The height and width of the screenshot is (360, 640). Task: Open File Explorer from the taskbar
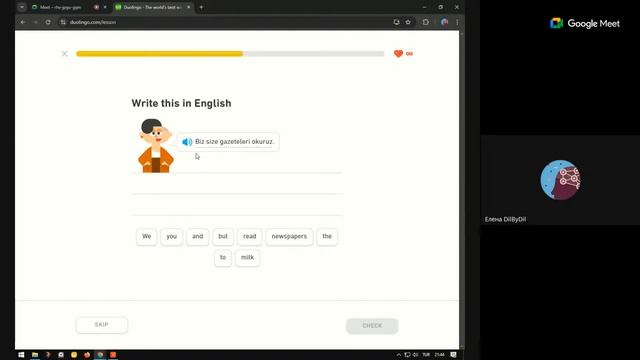pyautogui.click(x=35, y=355)
